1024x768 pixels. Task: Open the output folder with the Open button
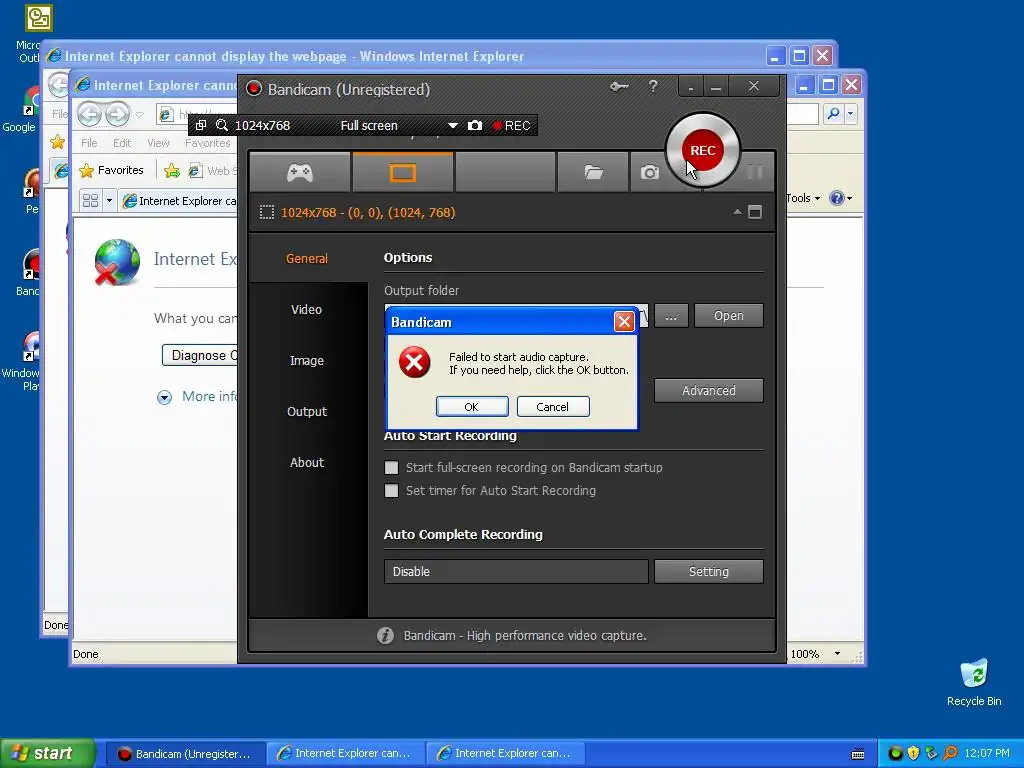729,316
